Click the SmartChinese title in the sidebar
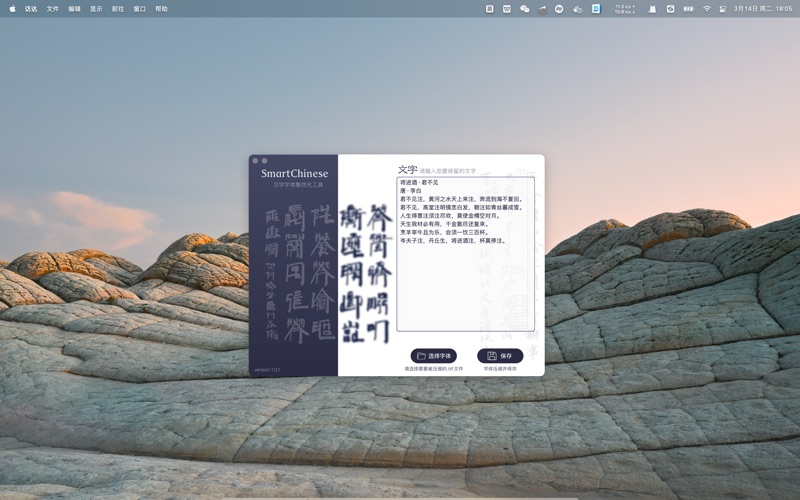Image resolution: width=800 pixels, height=500 pixels. (x=294, y=173)
